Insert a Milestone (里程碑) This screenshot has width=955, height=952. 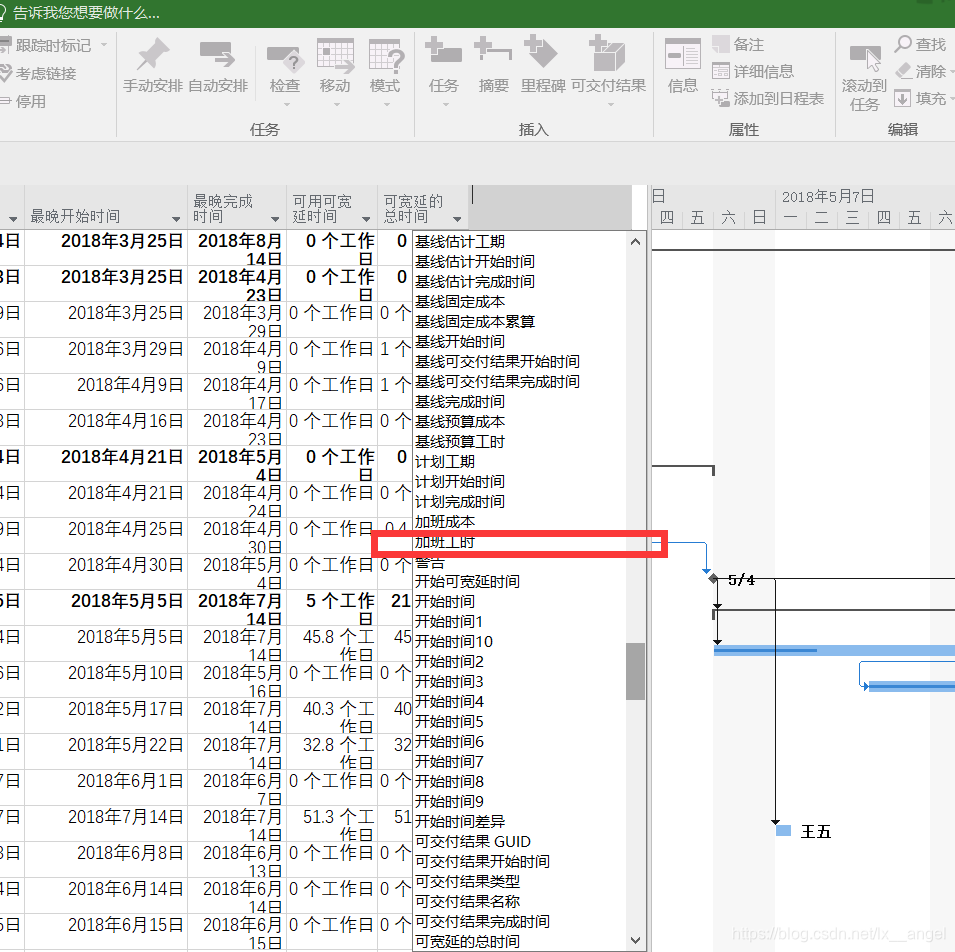[542, 51]
